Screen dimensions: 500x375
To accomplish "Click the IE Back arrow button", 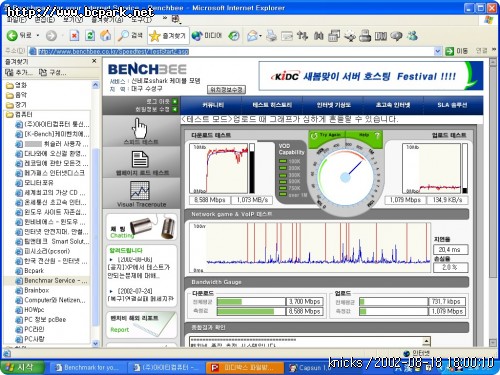I will click(x=12, y=36).
